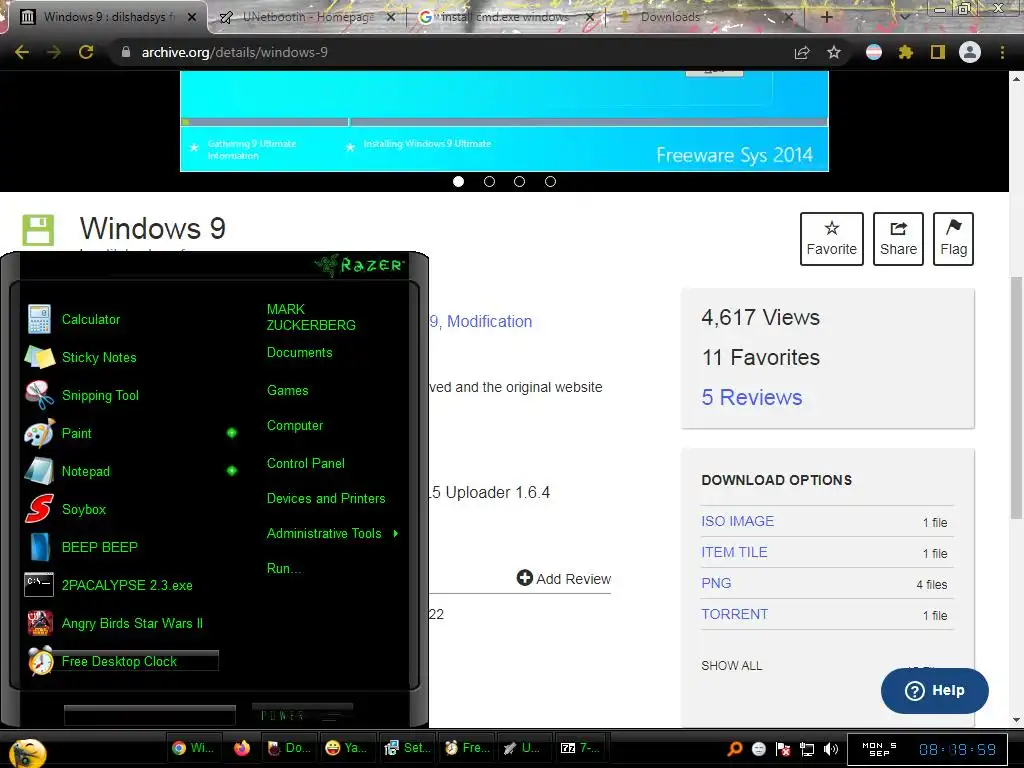Open Free Desktop Clock

click(x=123, y=661)
